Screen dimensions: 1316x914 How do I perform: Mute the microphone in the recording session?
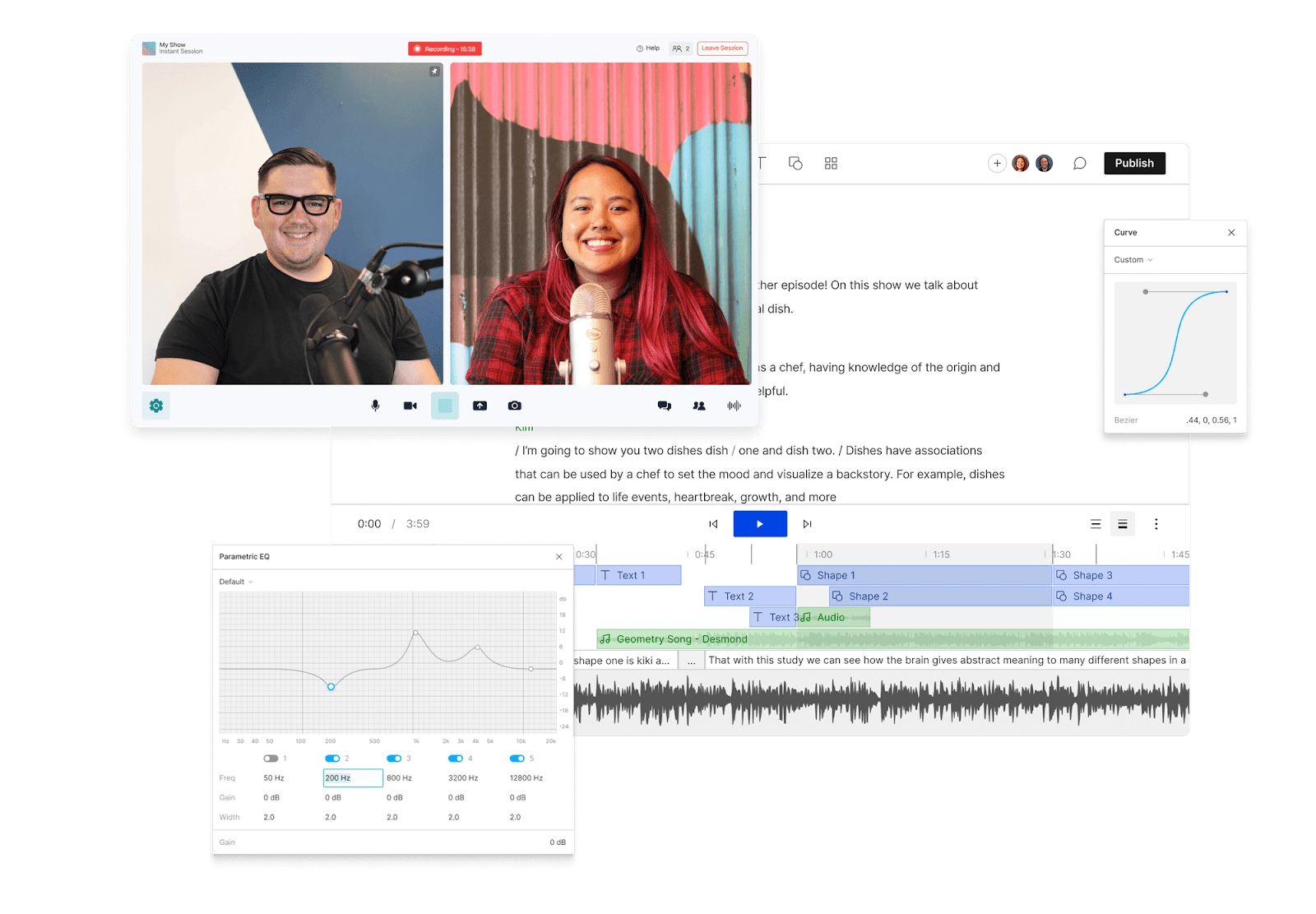[x=375, y=406]
